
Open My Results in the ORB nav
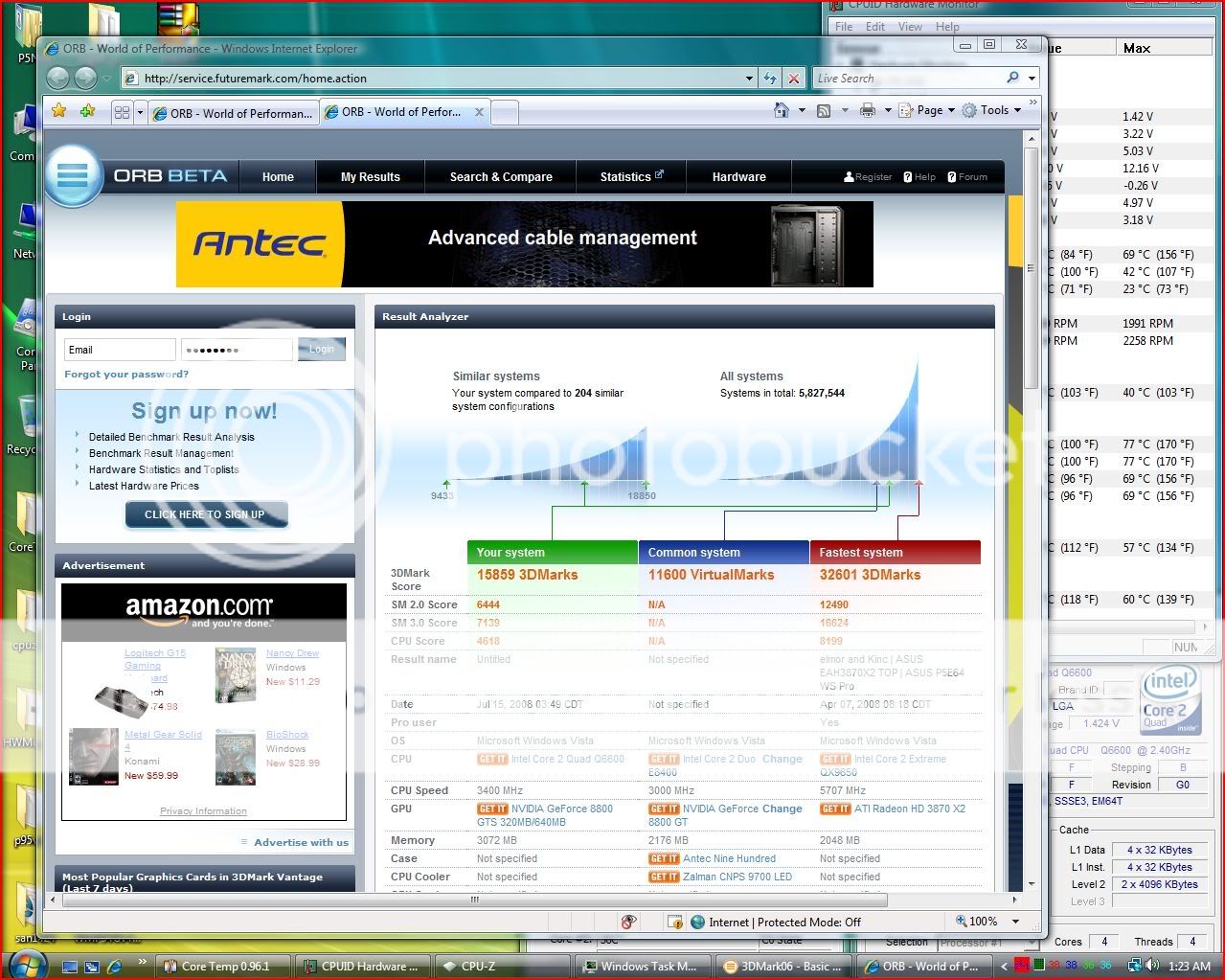point(371,176)
